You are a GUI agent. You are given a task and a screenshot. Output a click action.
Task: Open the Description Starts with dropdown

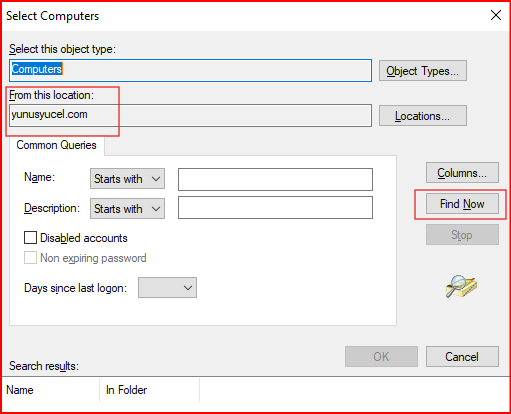[x=127, y=209]
